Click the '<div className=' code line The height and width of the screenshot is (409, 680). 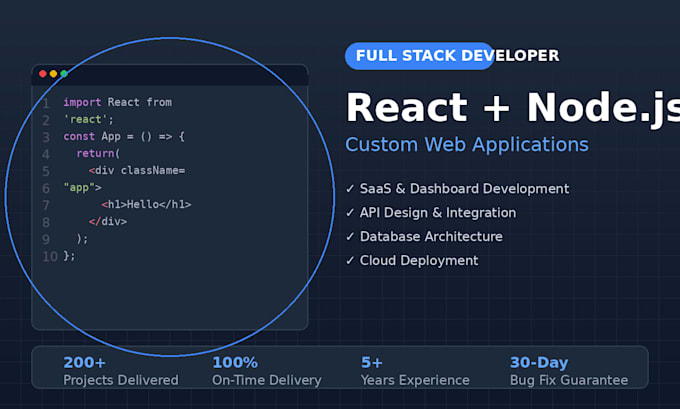[x=137, y=170]
